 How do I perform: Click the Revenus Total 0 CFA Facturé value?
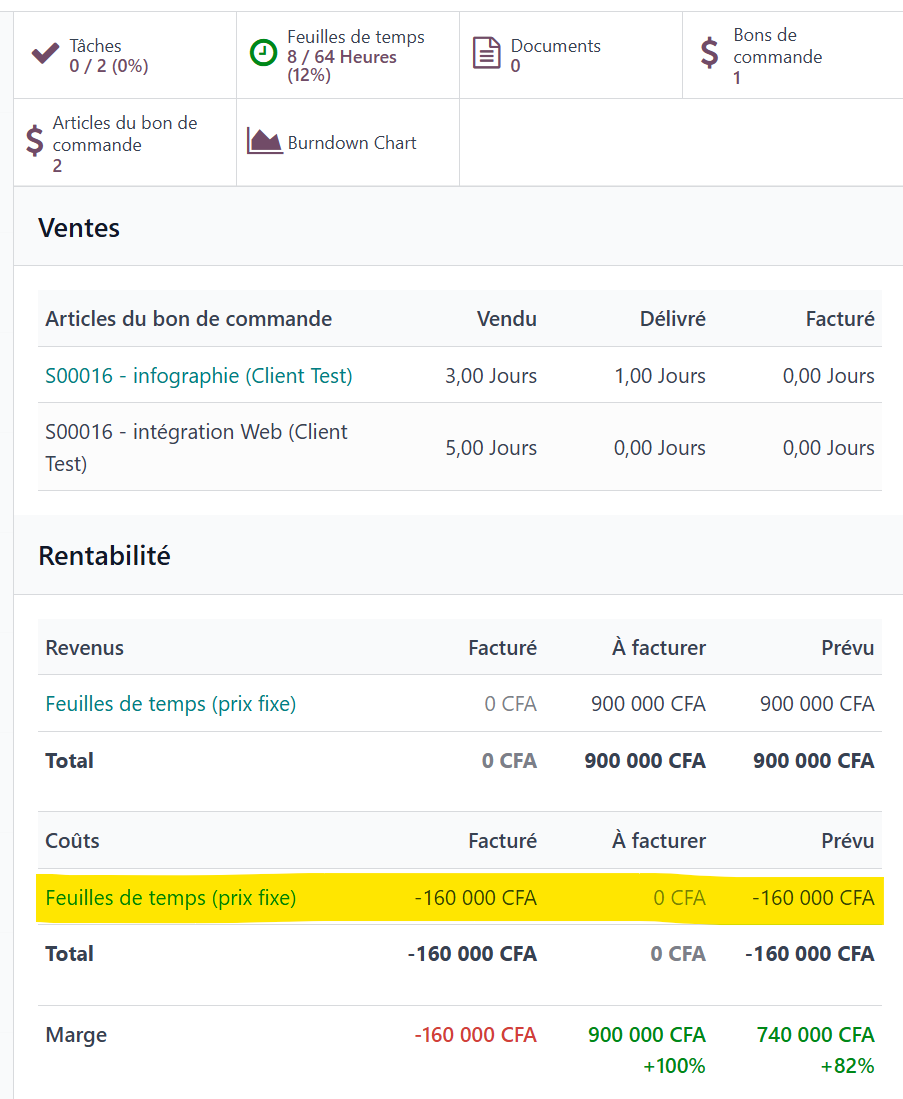click(x=509, y=760)
